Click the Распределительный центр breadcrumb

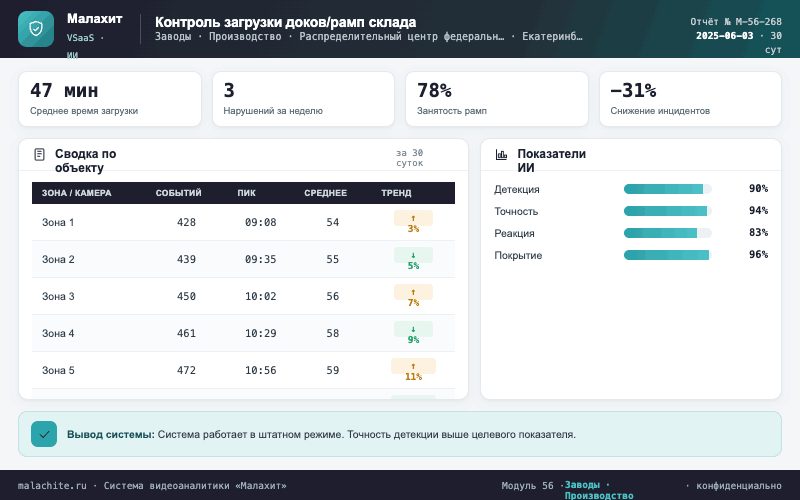point(402,37)
